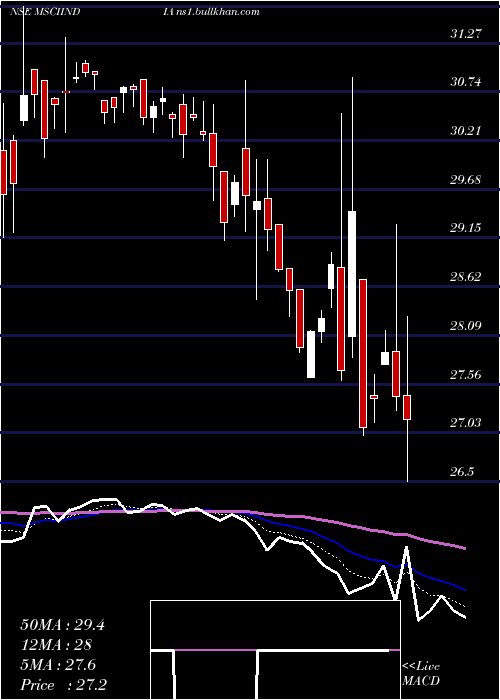This screenshot has height=700, width=500.
Task: Click the 5MA : 27.6 readout
Action: point(58,665)
